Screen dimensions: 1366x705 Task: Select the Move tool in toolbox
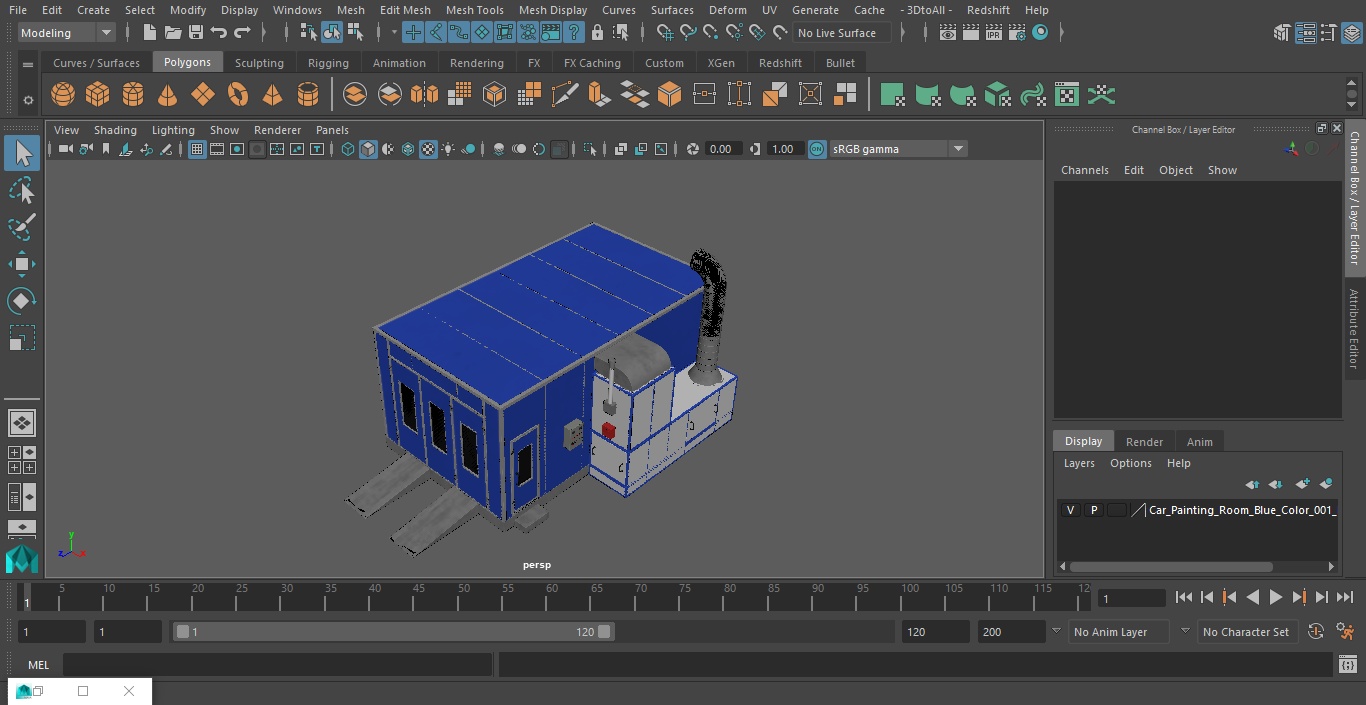21,264
